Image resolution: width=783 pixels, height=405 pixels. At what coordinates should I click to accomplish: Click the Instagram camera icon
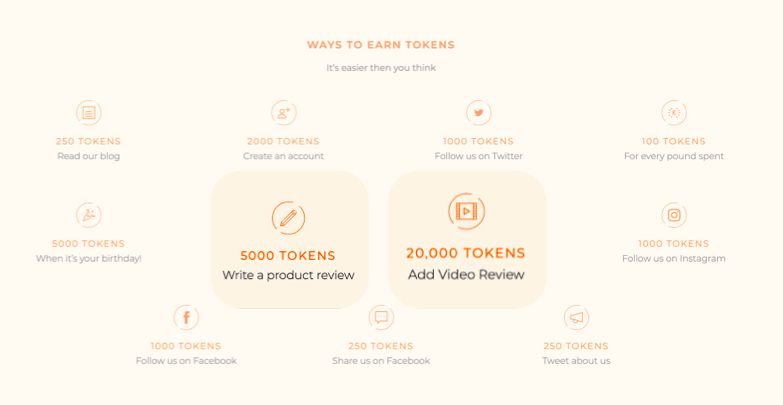click(x=674, y=215)
